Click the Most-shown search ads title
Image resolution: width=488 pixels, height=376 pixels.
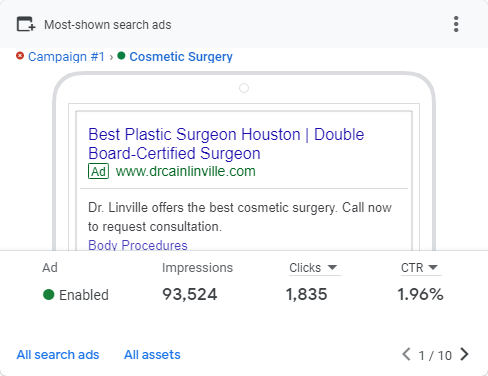click(x=108, y=25)
